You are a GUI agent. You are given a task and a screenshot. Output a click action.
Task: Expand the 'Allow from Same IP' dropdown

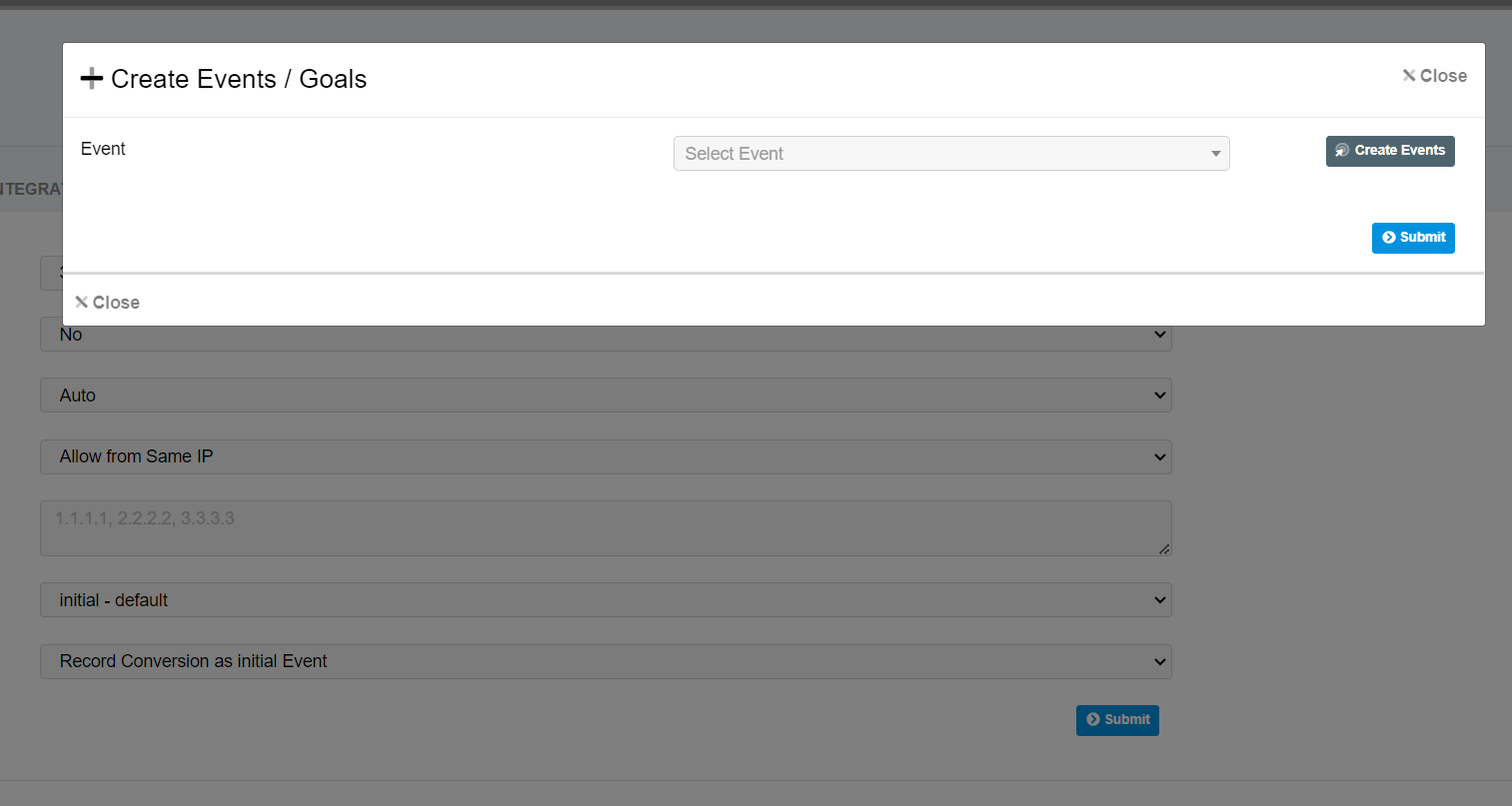[x=606, y=456]
